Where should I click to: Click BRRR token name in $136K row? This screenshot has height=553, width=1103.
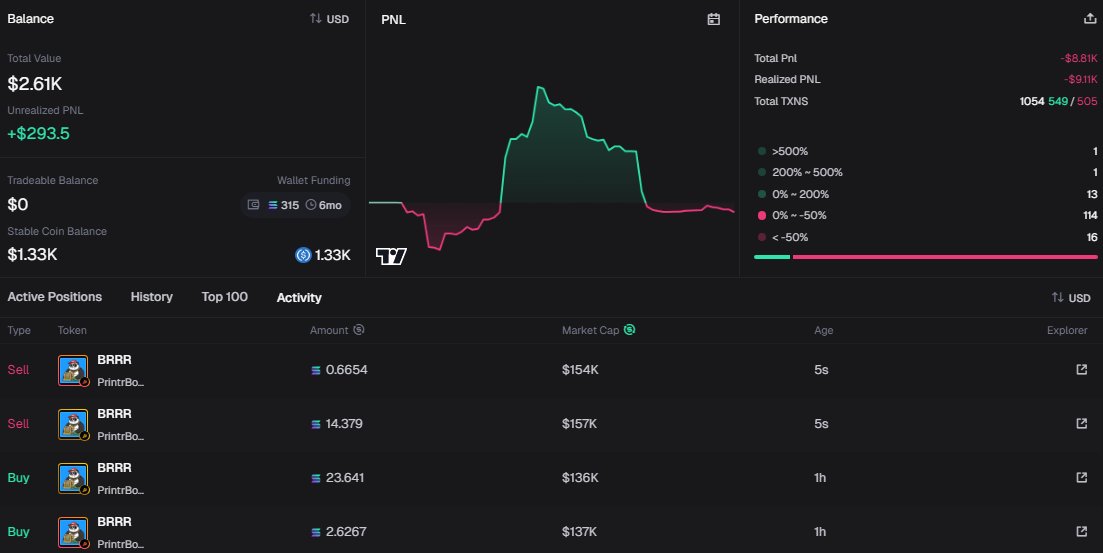[x=114, y=468]
